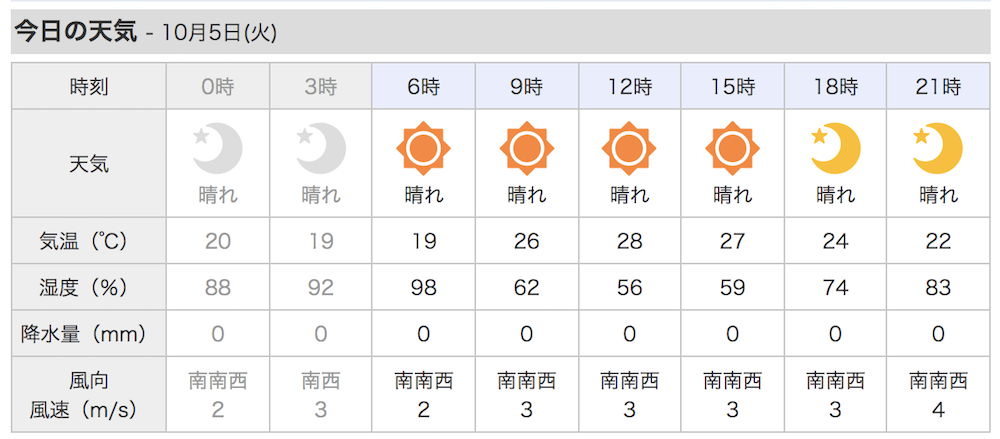Click the sun icon for 9時
1000x439 pixels.
pyautogui.click(x=527, y=149)
